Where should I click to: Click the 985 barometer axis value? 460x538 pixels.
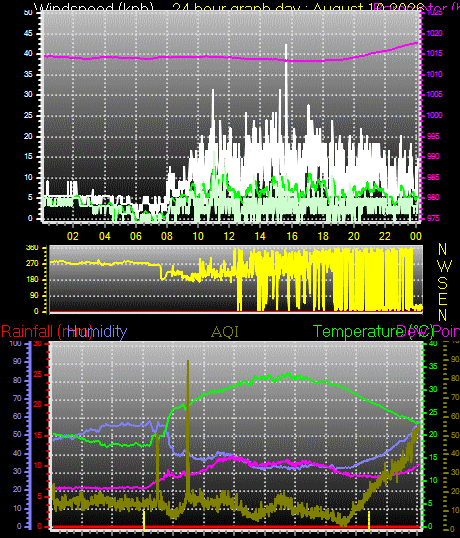coord(433,177)
